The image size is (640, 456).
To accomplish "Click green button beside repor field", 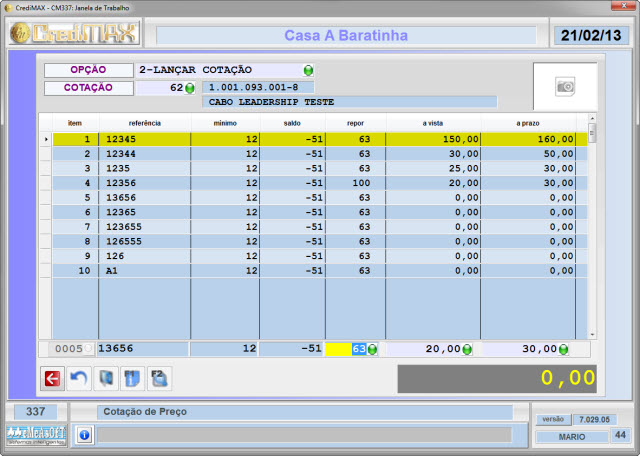I will pyautogui.click(x=372, y=349).
